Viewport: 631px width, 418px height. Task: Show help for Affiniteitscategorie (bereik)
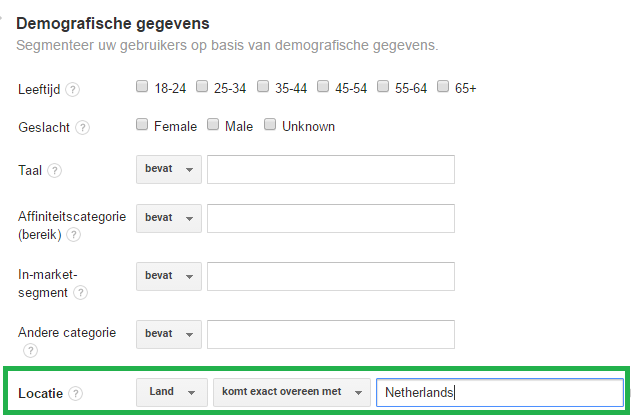(73, 235)
